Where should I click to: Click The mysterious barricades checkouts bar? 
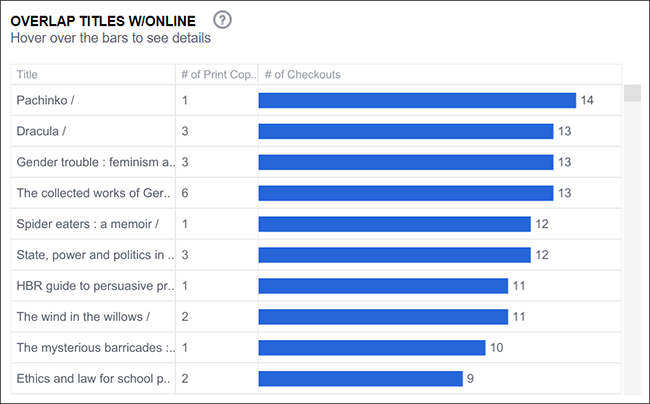coord(372,348)
